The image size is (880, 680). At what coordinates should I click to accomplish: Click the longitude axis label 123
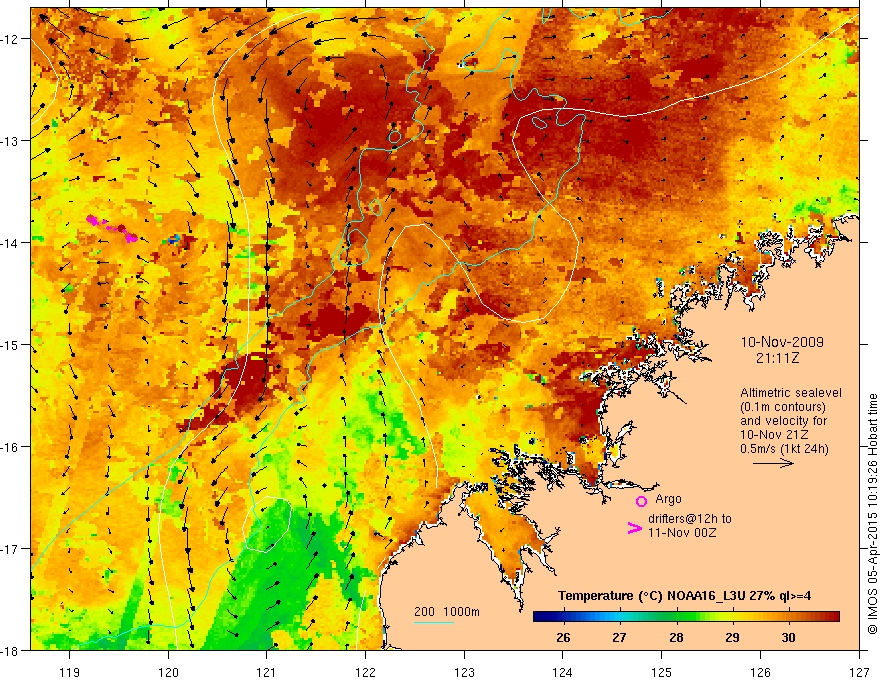point(464,672)
